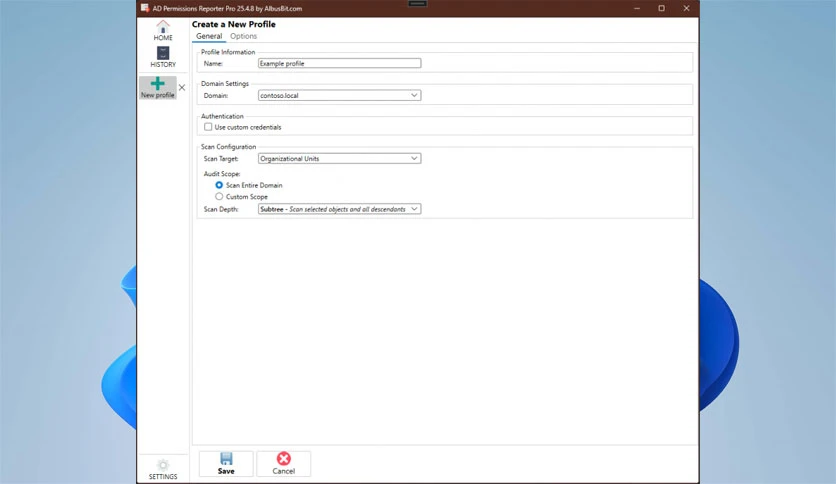Click the Create a New Profile heading

(234, 24)
